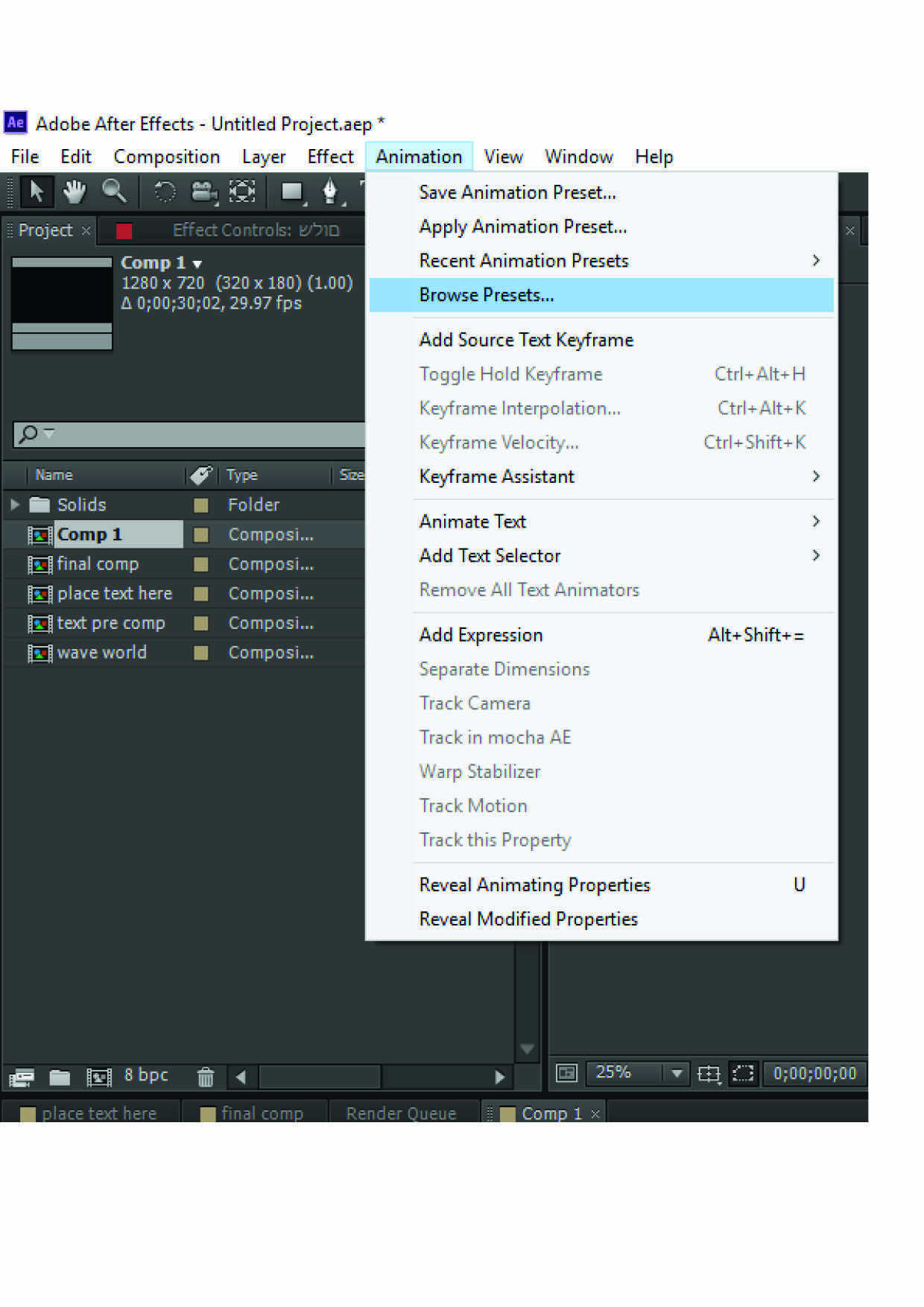Select the Rotation tool
This screenshot has height=1307, width=924.
click(x=164, y=192)
